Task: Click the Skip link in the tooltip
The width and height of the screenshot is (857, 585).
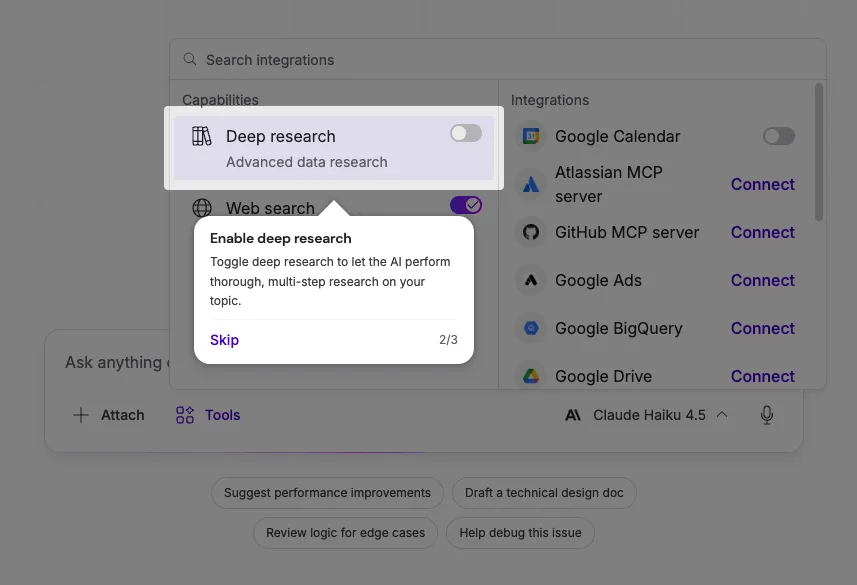Action: click(224, 340)
